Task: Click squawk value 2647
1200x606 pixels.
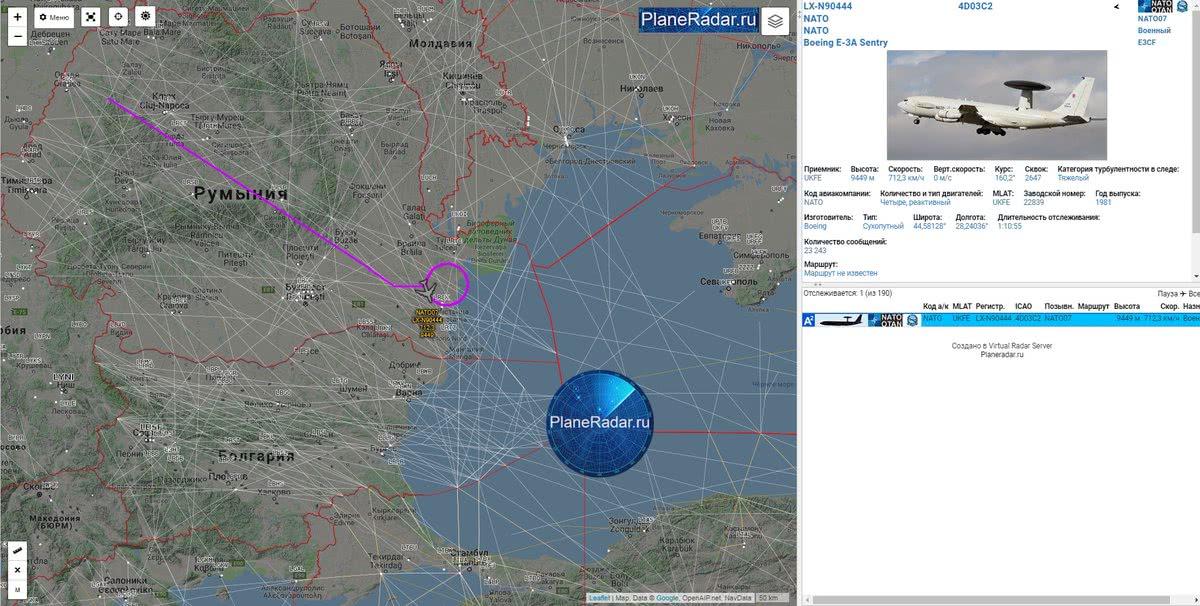Action: coord(1033,178)
